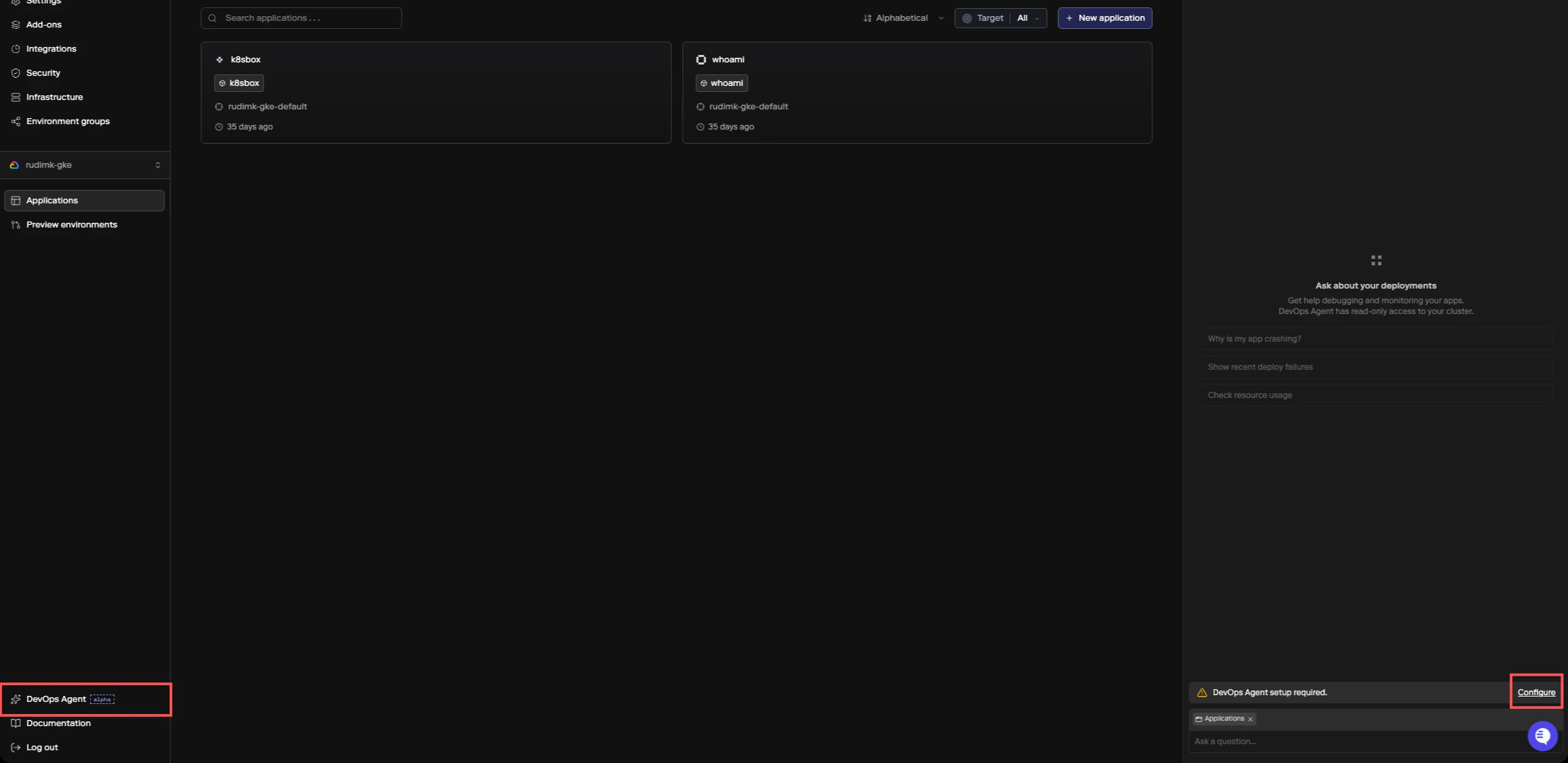This screenshot has height=763, width=1568.
Task: Select Integrations in the sidebar
Action: [x=50, y=48]
